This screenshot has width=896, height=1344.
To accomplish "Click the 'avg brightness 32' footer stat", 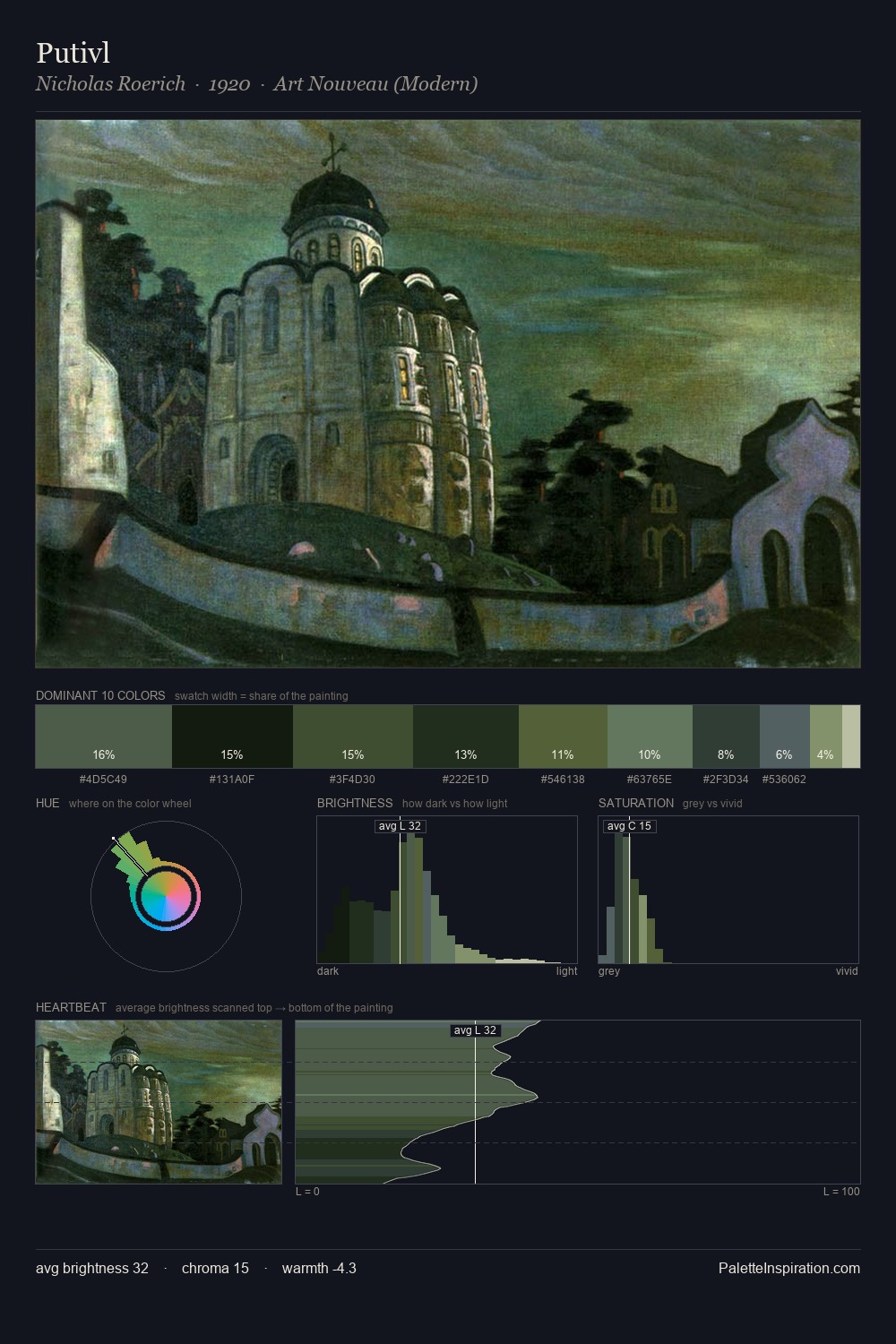I will tap(92, 1268).
